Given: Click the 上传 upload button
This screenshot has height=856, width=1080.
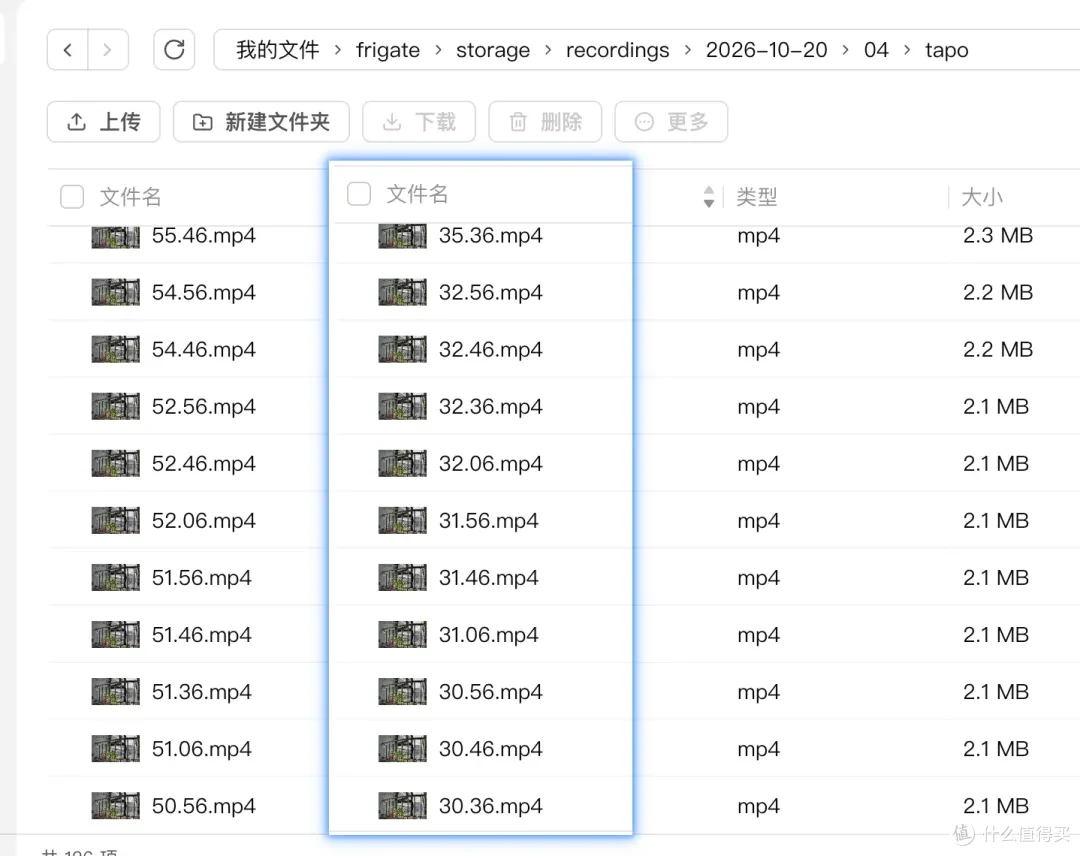Looking at the screenshot, I should [x=103, y=122].
